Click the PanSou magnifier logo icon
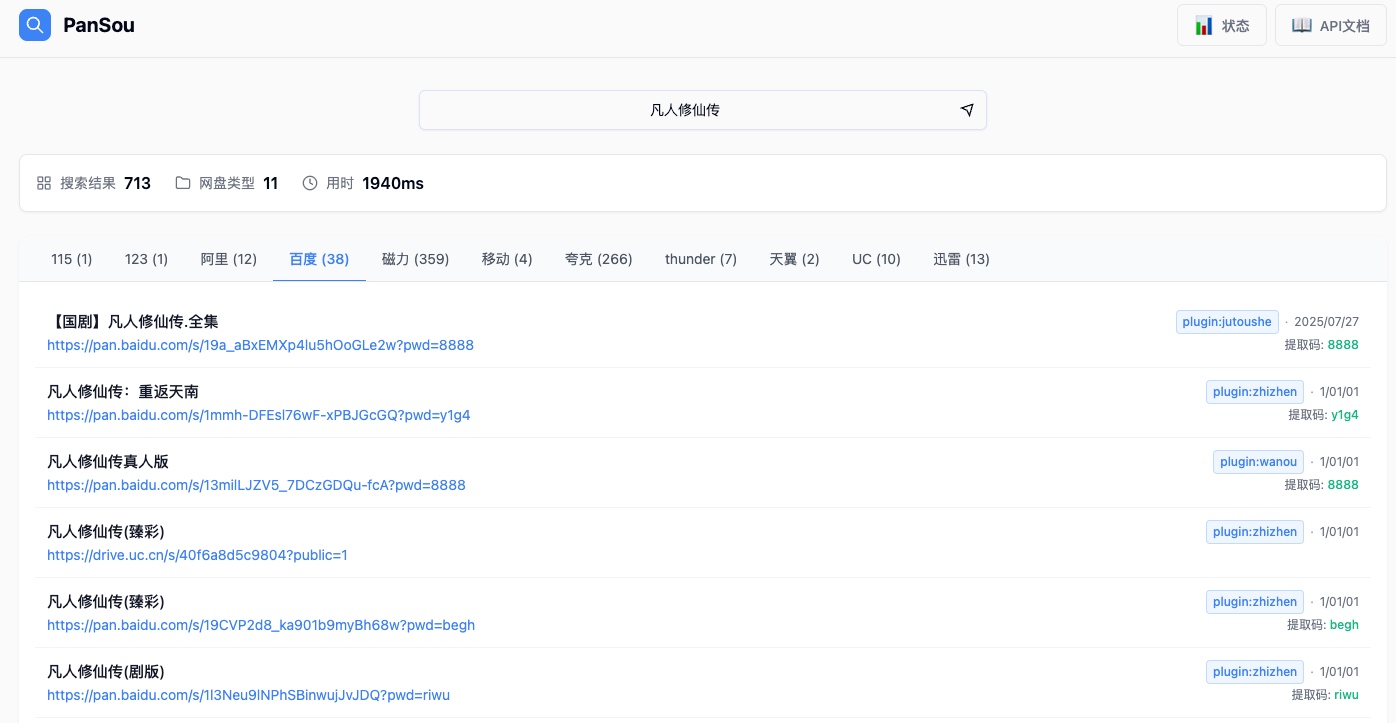This screenshot has width=1396, height=723. tap(35, 25)
